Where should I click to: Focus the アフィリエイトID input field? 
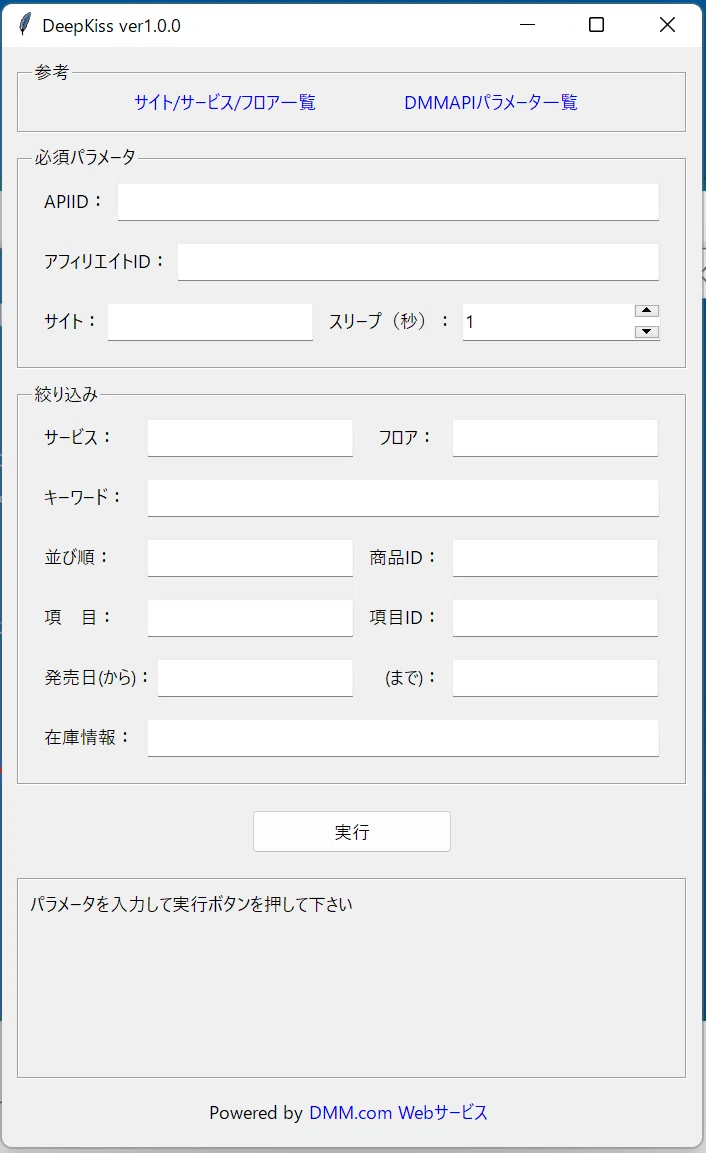(418, 262)
